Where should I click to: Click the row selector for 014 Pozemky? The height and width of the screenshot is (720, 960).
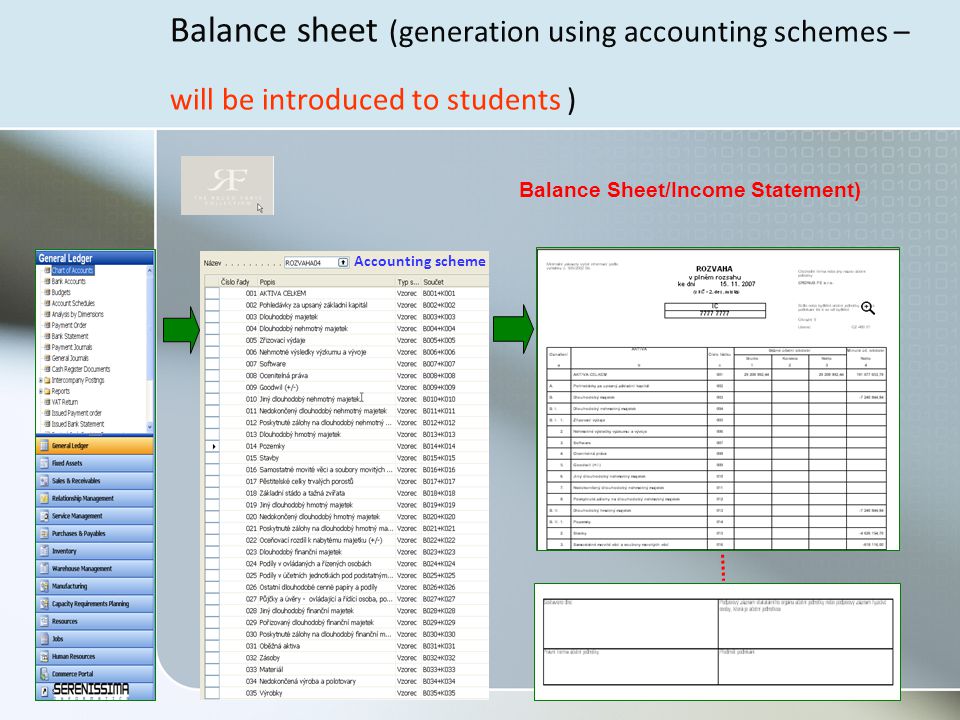(x=212, y=446)
